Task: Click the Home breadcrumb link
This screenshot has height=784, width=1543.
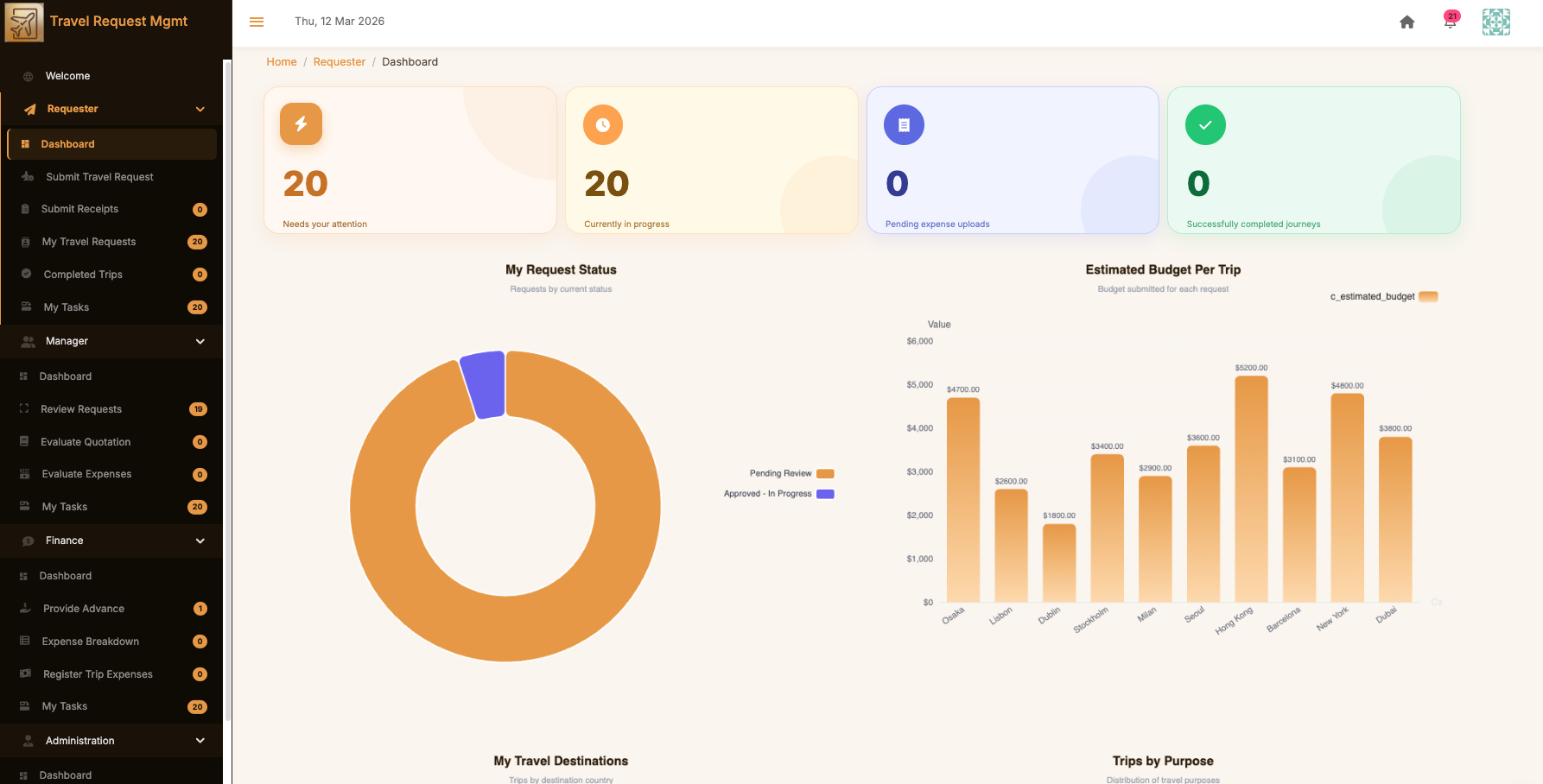Action: (x=282, y=62)
